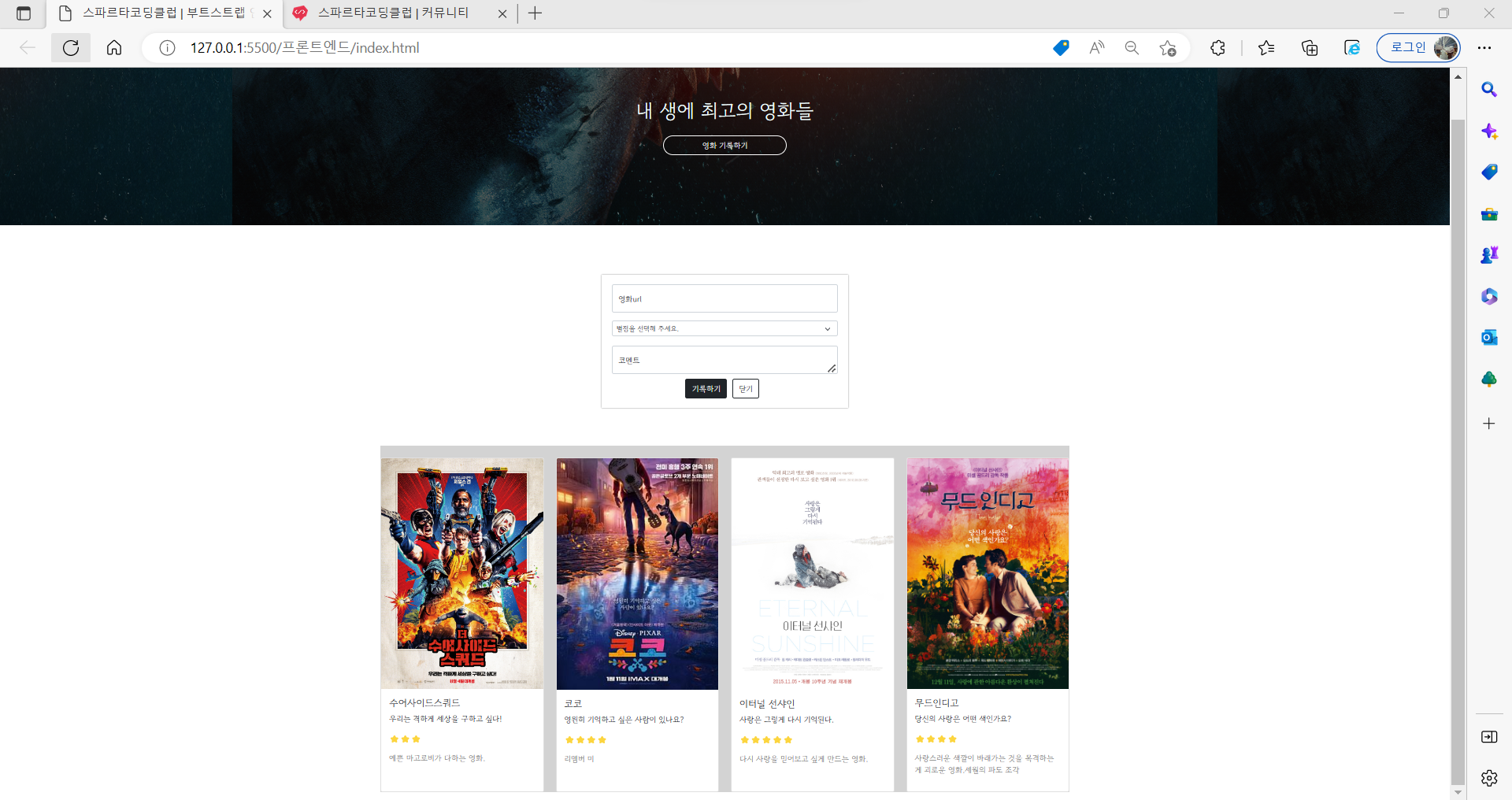This screenshot has width=1512, height=800.
Task: Select the 무드인디고 poster
Action: (x=988, y=574)
